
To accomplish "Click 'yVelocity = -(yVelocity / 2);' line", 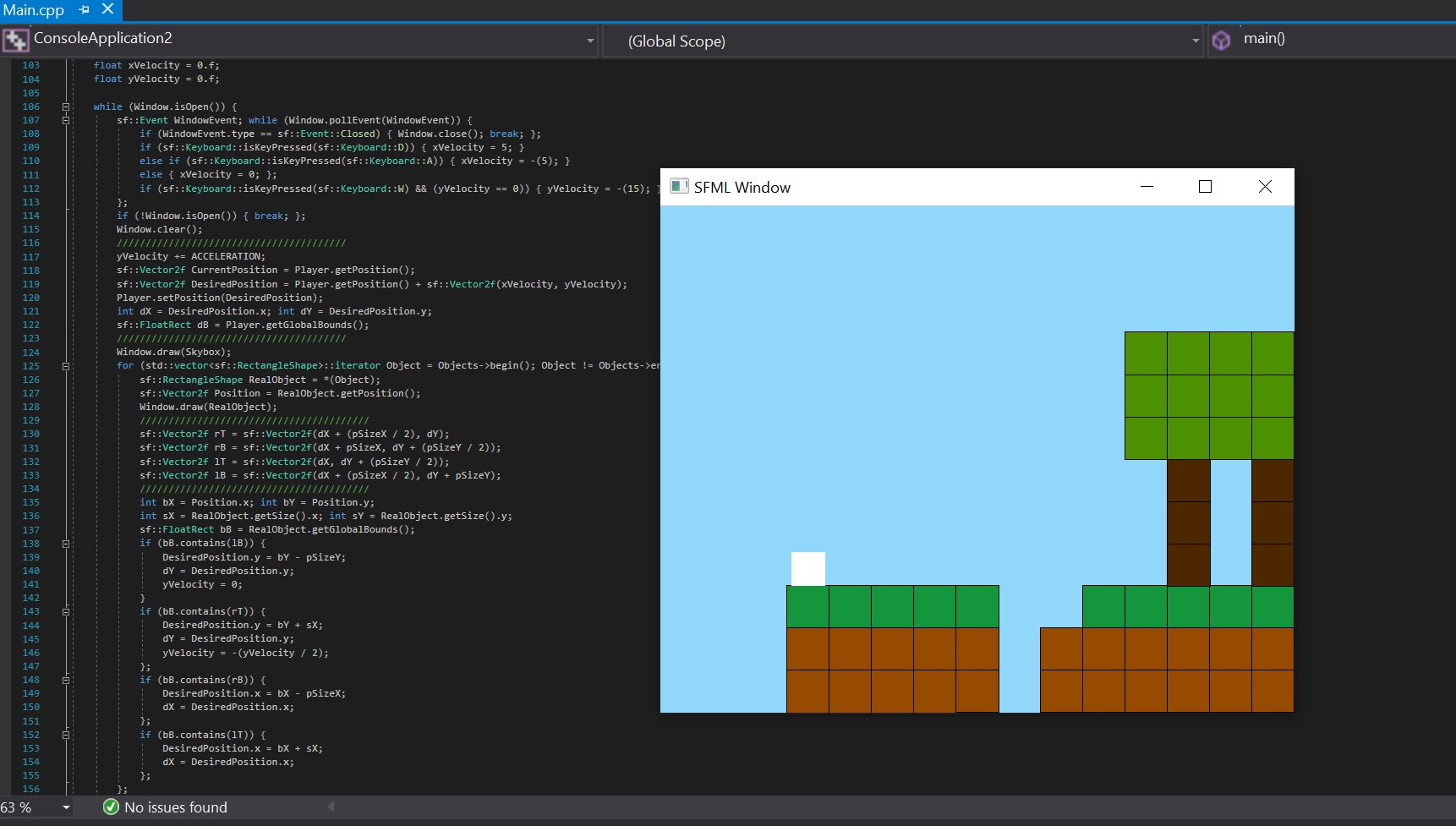I will coord(245,653).
